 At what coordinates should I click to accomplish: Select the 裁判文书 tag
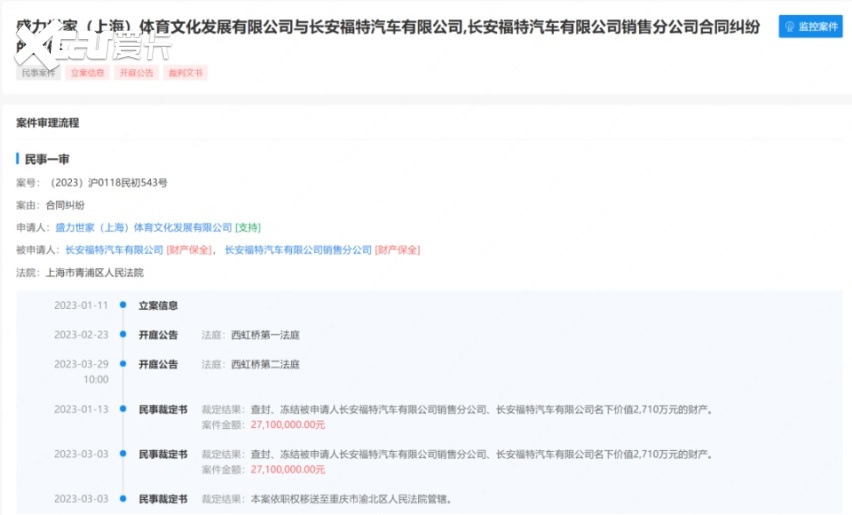click(x=185, y=73)
